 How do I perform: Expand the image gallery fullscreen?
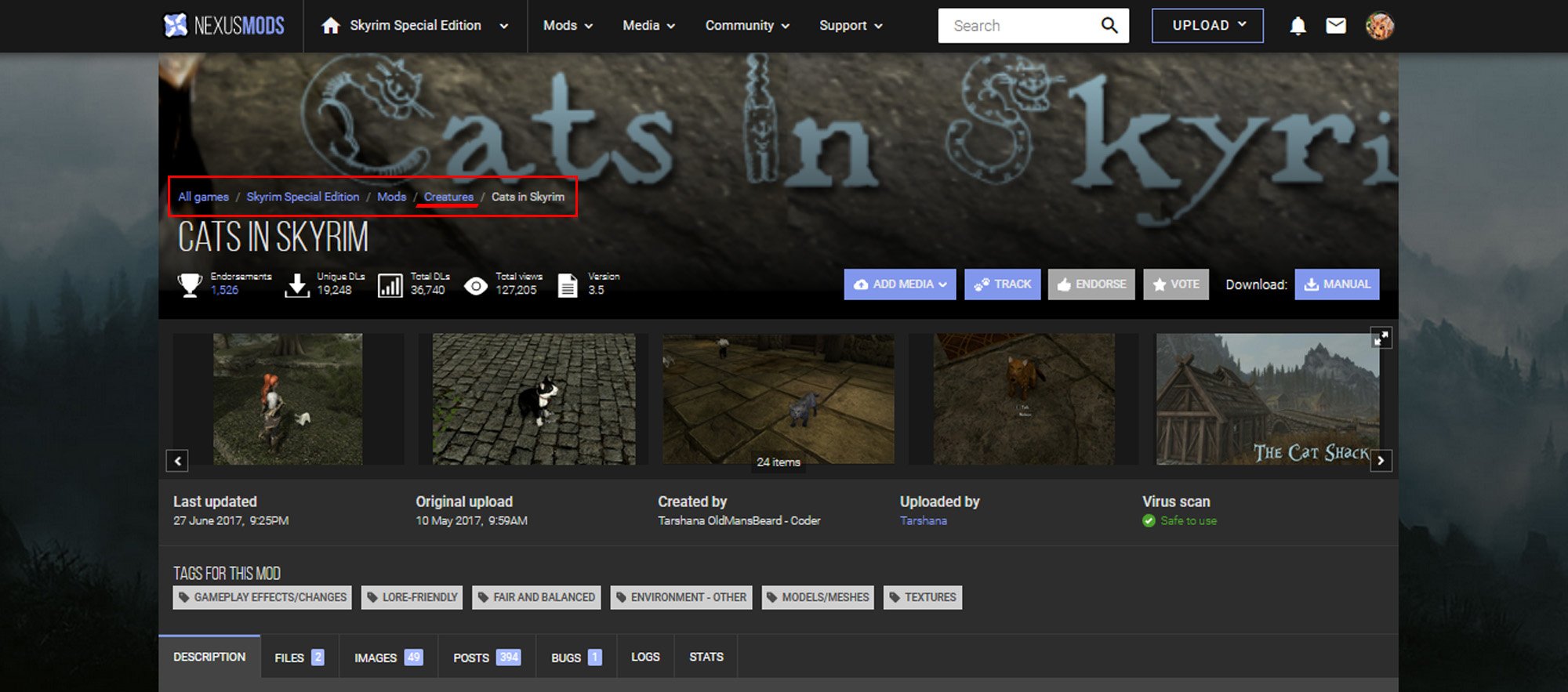coord(1381,338)
